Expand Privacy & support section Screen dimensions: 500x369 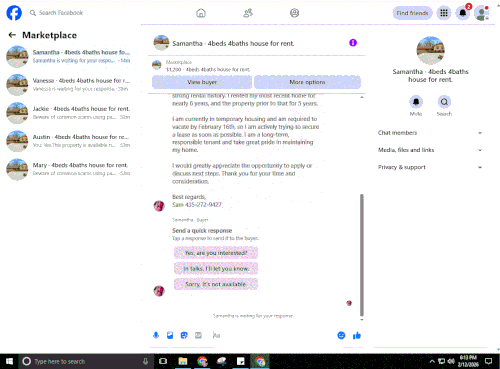click(430, 167)
